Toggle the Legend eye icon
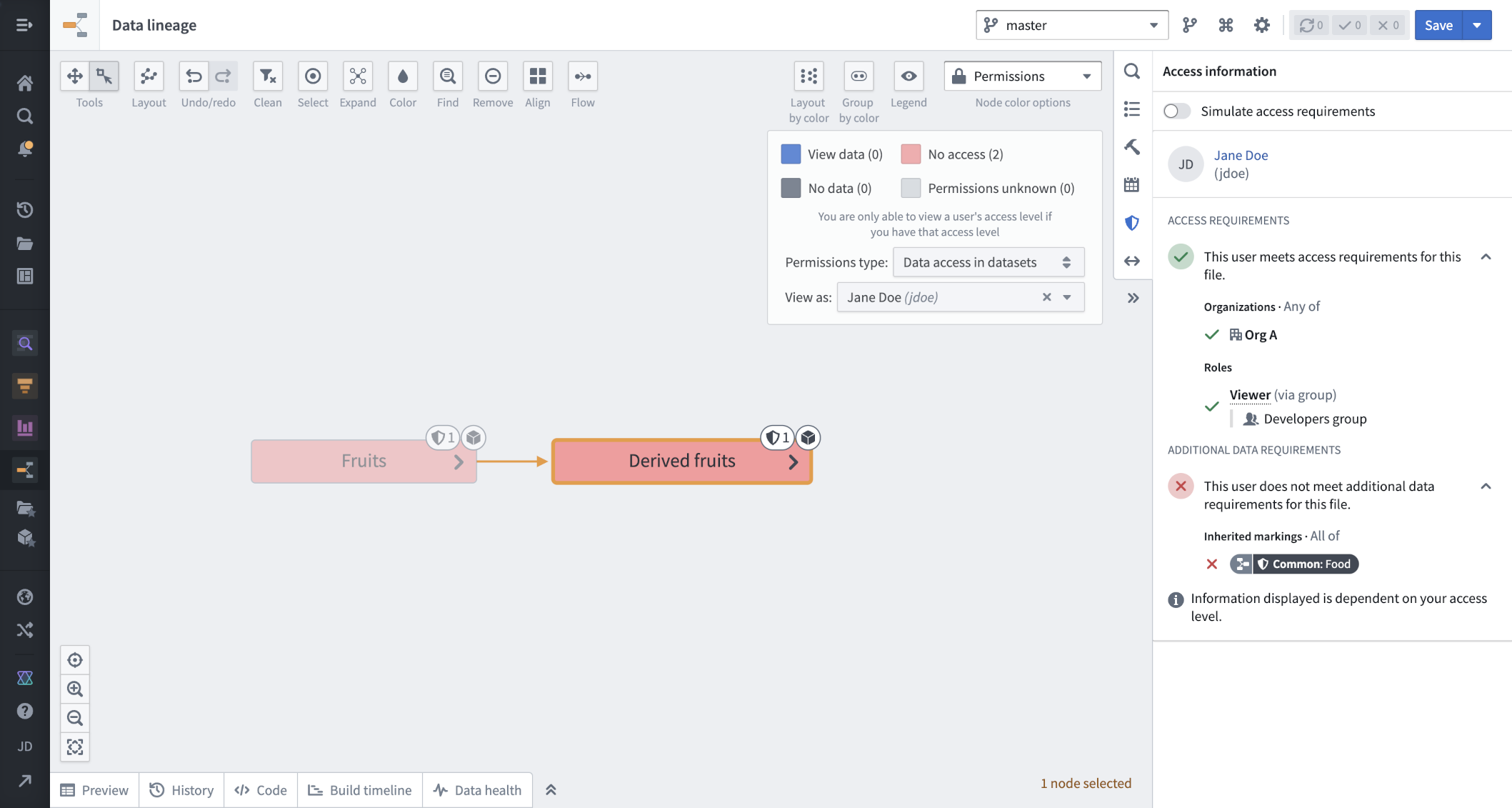The image size is (1512, 808). tap(908, 76)
